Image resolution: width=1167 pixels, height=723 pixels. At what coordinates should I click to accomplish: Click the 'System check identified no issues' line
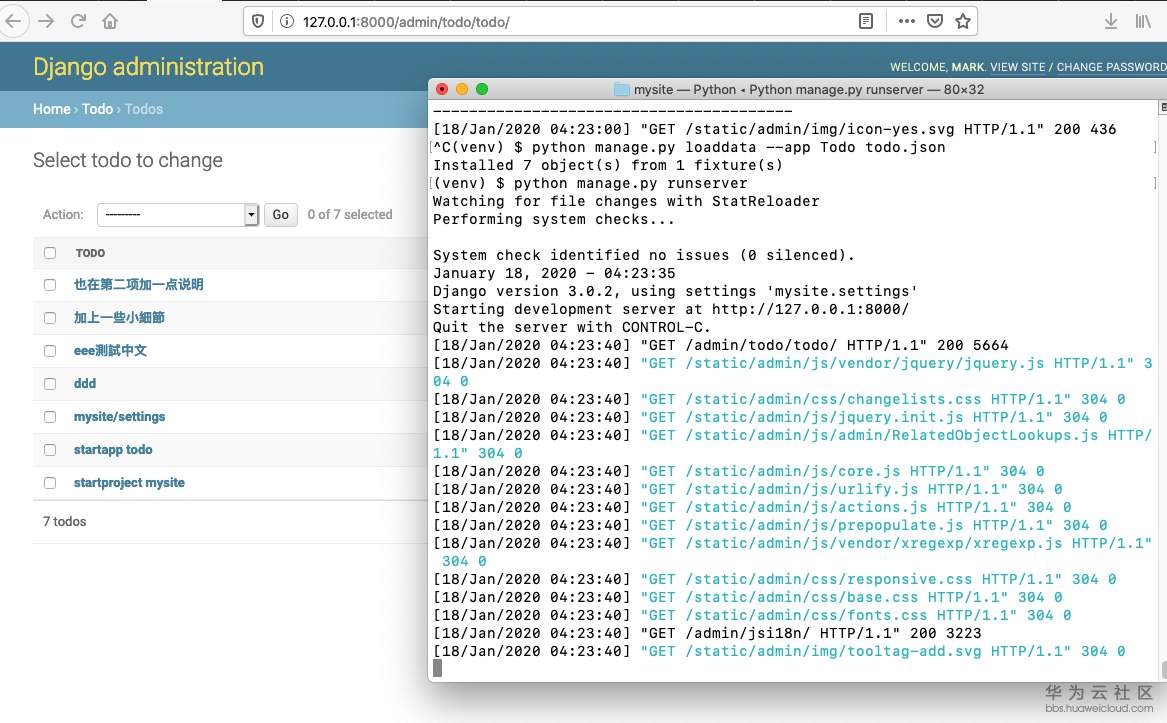pos(644,255)
